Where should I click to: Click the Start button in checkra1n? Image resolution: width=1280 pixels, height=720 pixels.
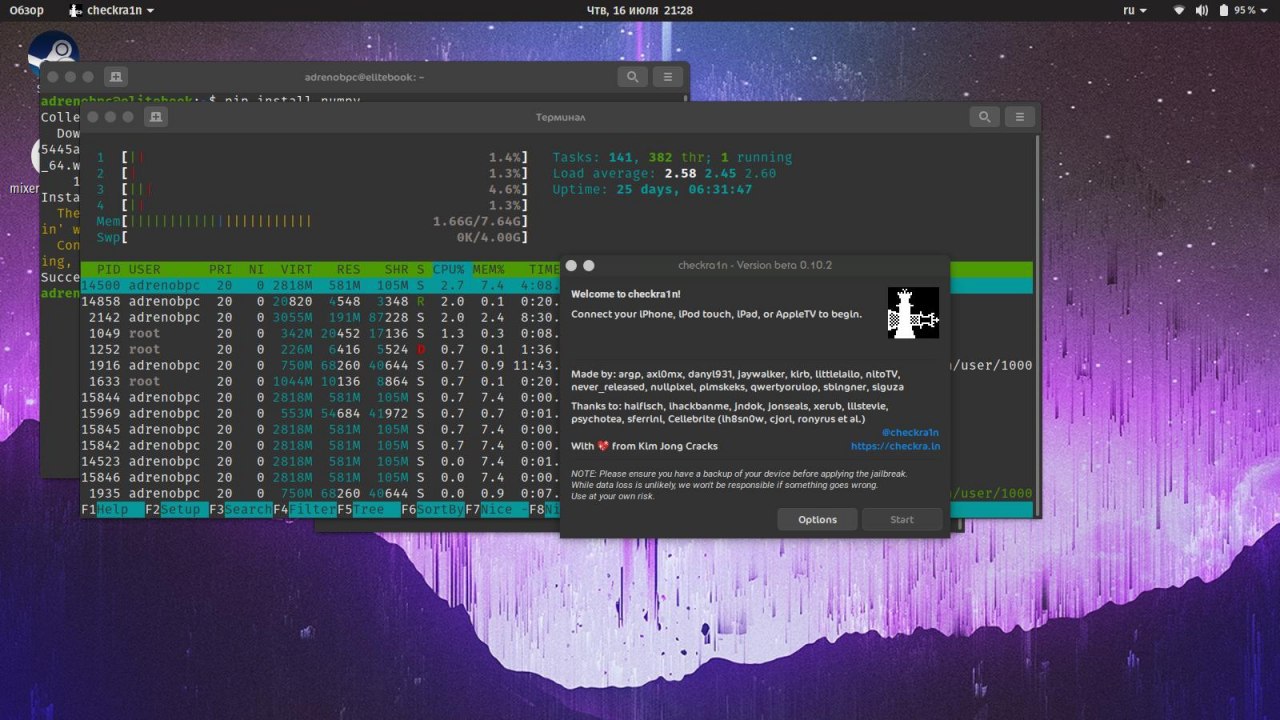pyautogui.click(x=902, y=519)
